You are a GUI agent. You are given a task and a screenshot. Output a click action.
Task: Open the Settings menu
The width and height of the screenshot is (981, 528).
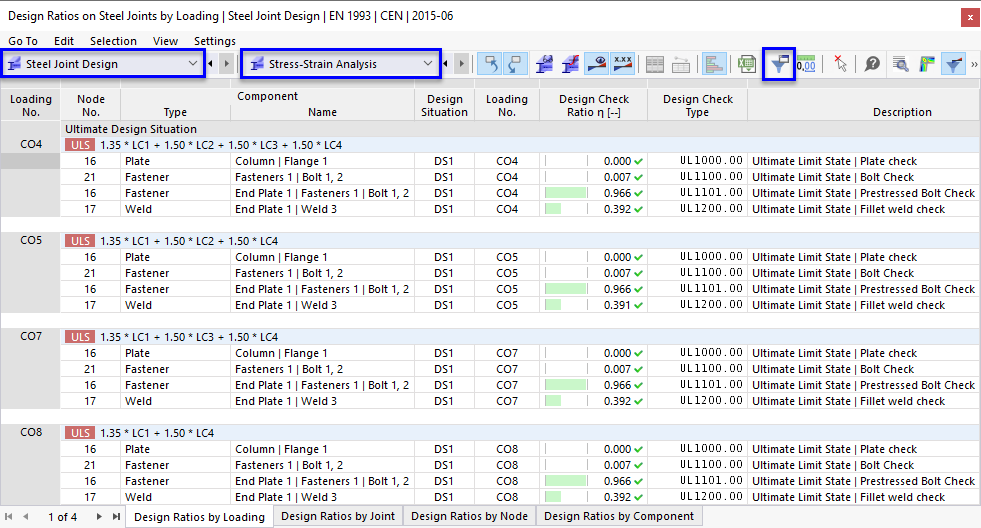(215, 41)
